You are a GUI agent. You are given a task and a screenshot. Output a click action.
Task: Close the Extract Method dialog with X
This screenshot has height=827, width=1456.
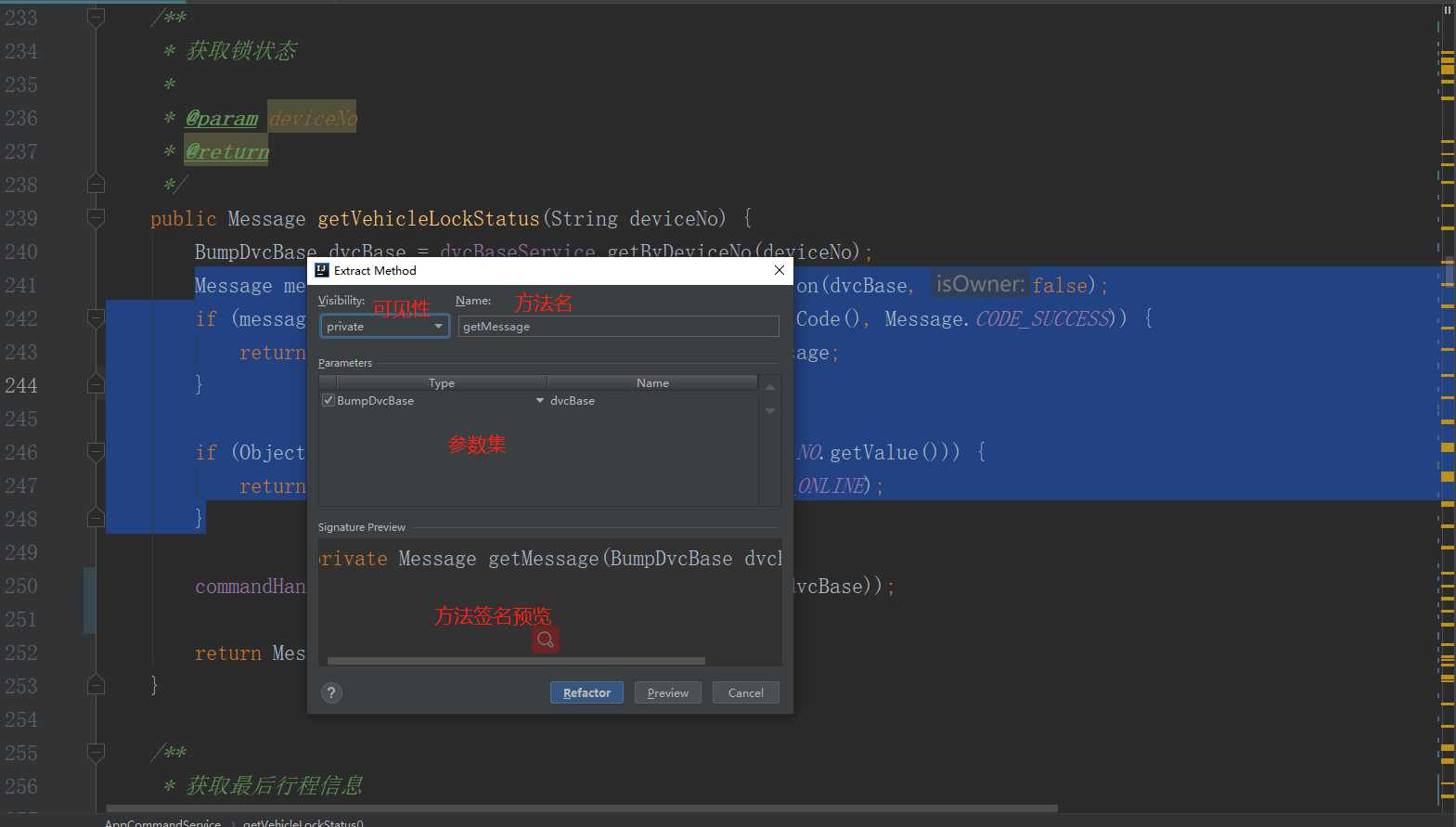tap(780, 270)
